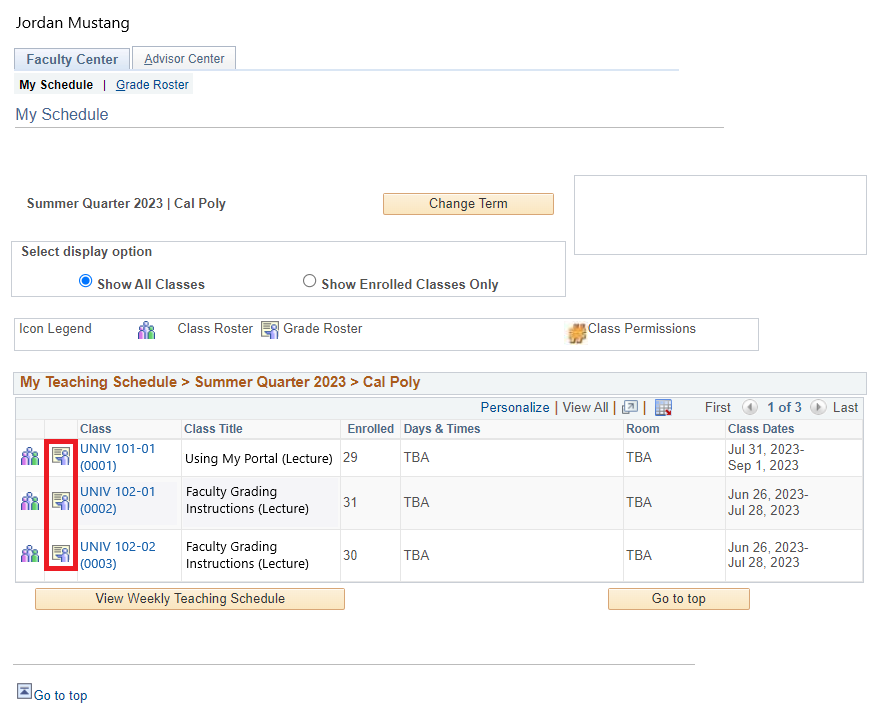Open class roster for UNIV 101-01

pyautogui.click(x=30, y=457)
